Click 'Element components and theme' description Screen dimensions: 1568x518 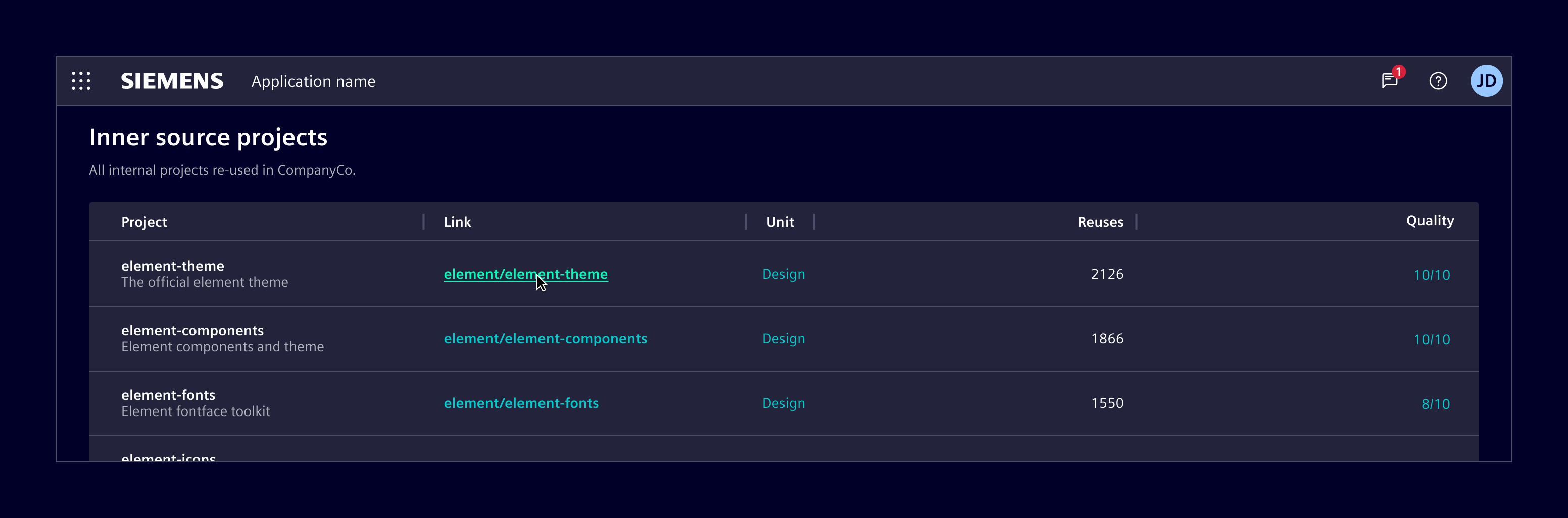point(223,347)
